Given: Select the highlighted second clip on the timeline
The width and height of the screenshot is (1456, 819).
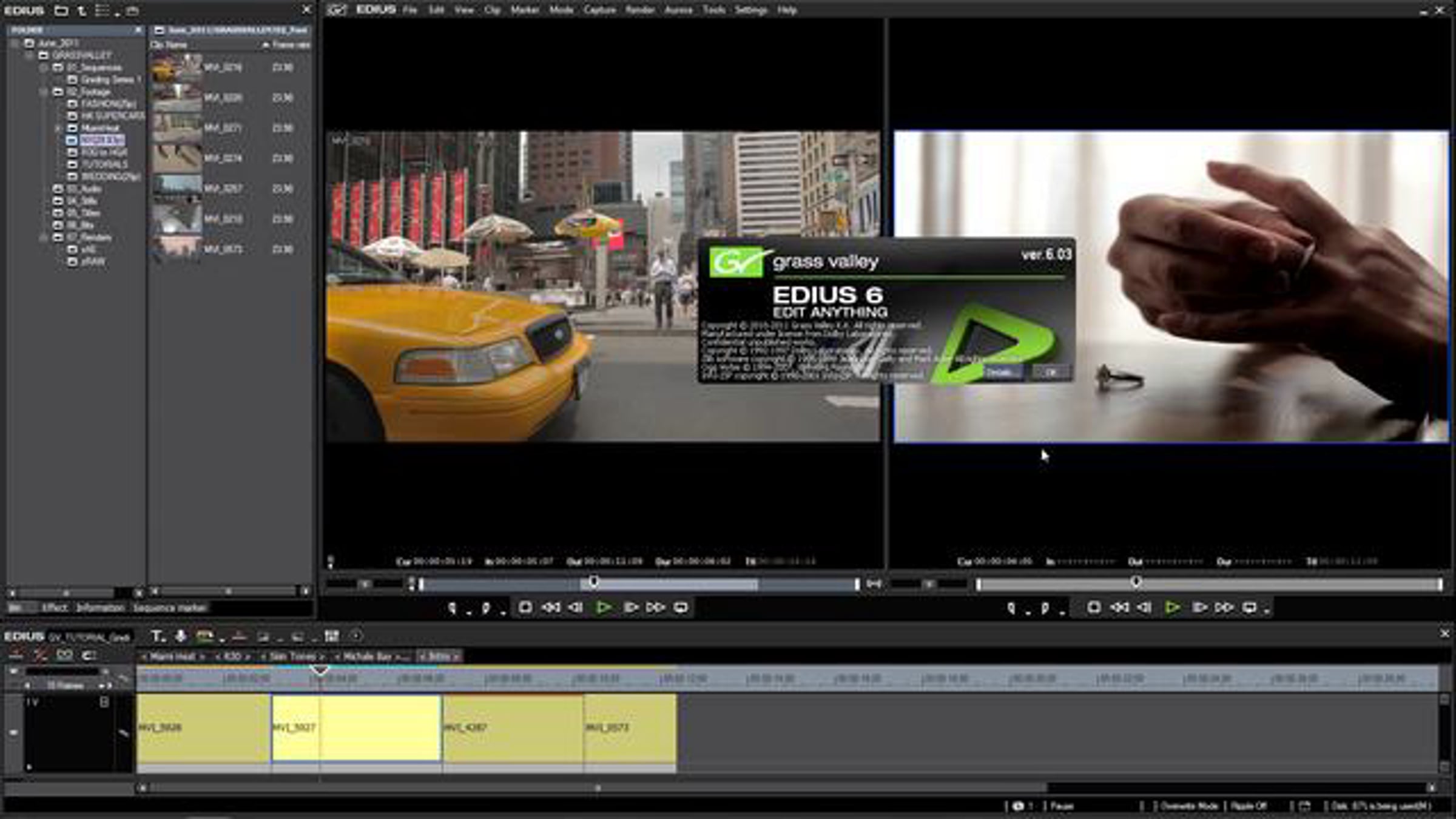Looking at the screenshot, I should [x=356, y=728].
